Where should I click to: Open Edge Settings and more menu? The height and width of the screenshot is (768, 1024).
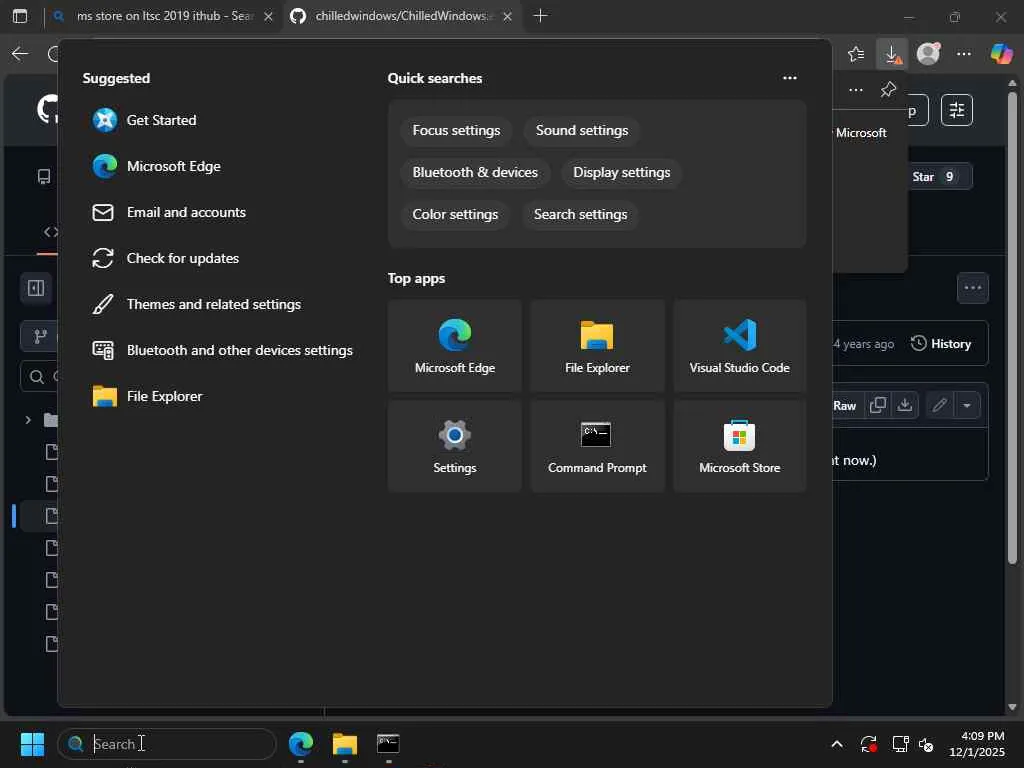click(x=964, y=54)
